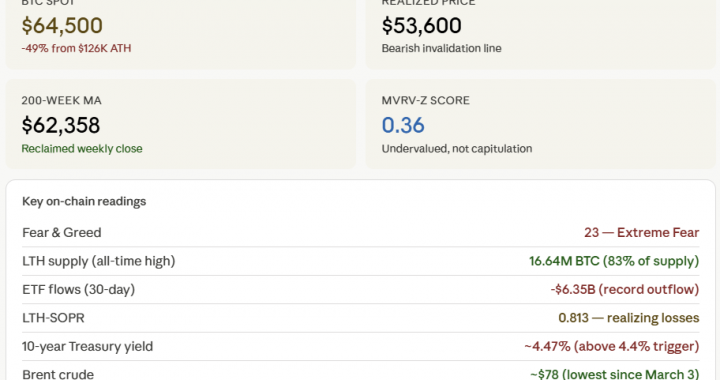Select 'Reclaimed weekly close' status text

[82, 149]
